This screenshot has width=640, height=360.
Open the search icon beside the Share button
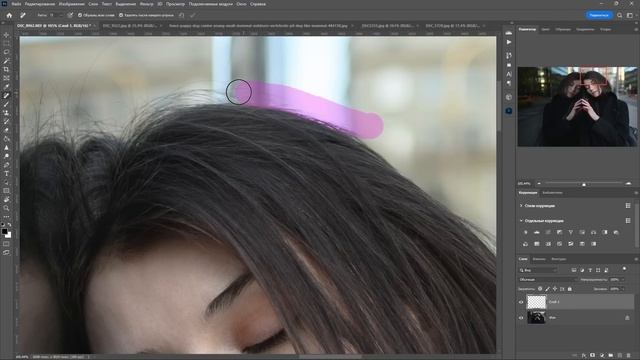click(620, 15)
